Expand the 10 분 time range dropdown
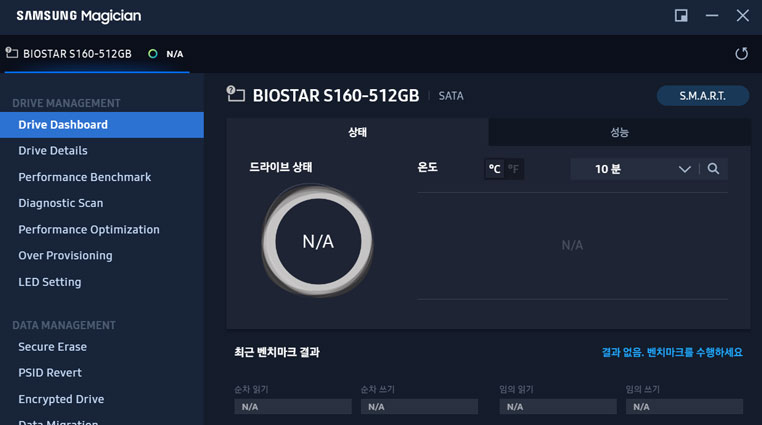 click(634, 169)
